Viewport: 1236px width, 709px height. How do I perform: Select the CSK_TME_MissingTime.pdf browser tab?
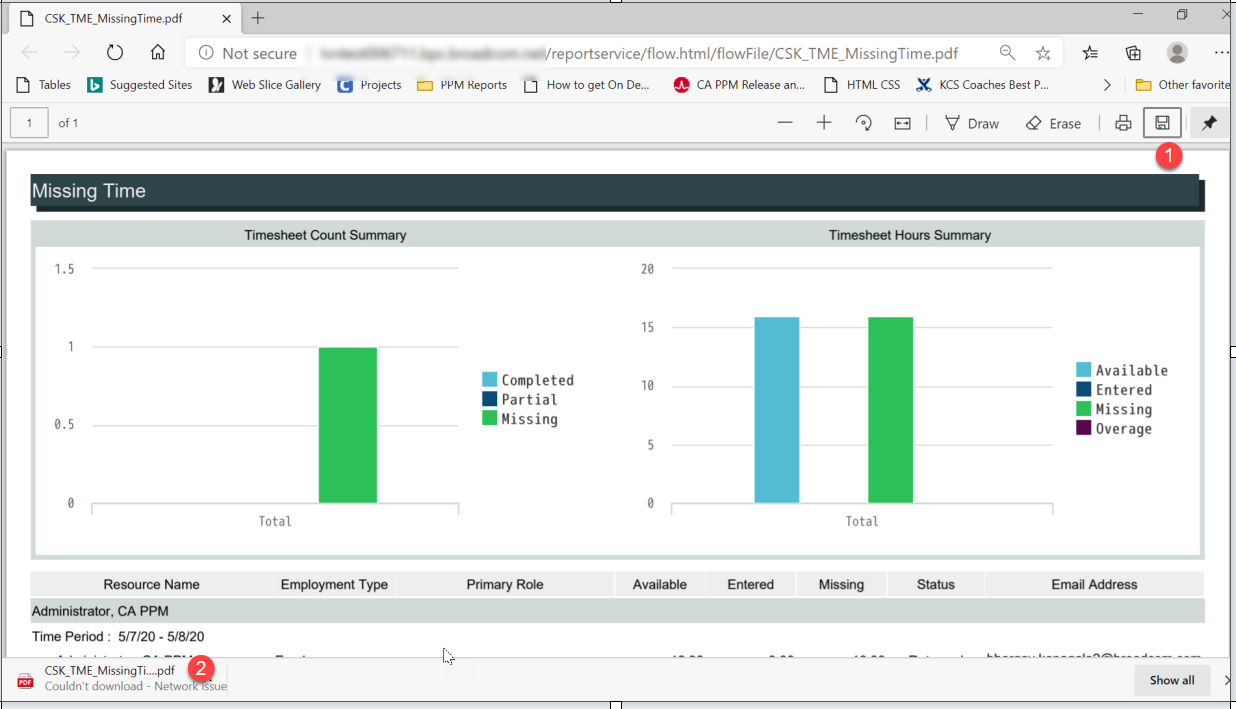tap(113, 18)
